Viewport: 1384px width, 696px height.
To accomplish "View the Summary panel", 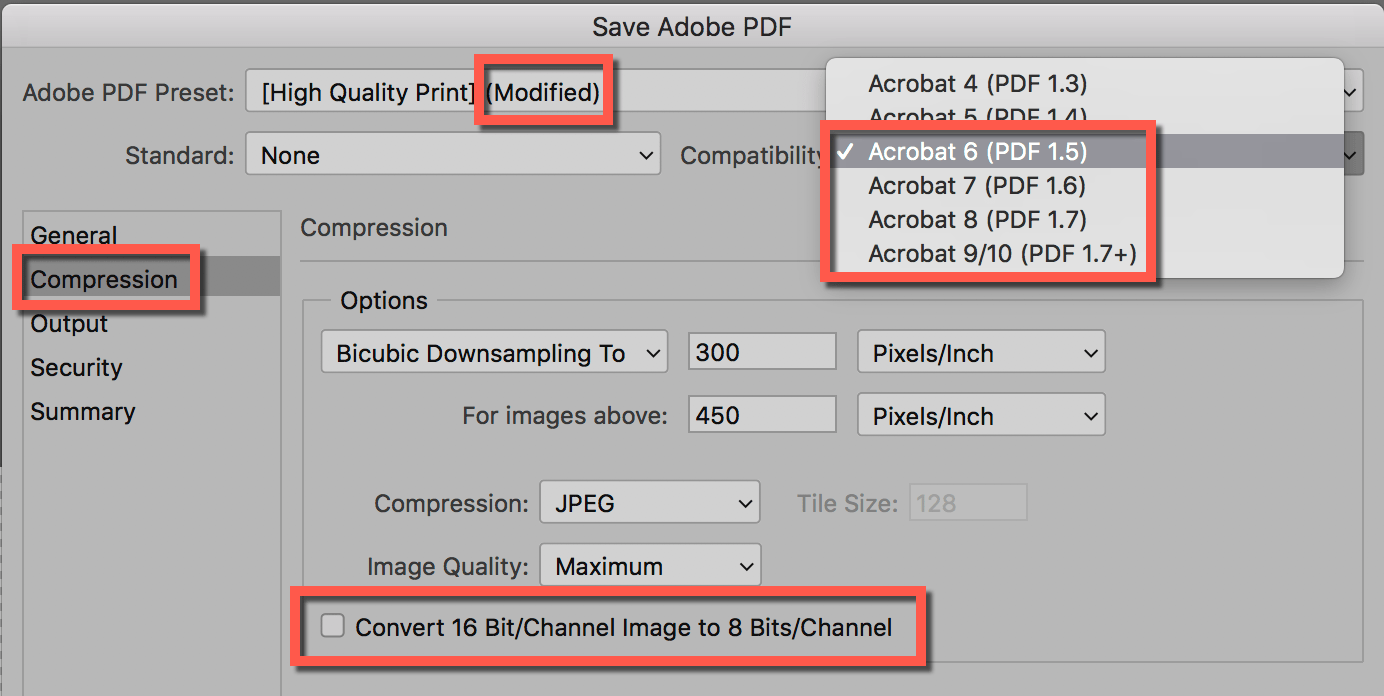I will [x=82, y=411].
